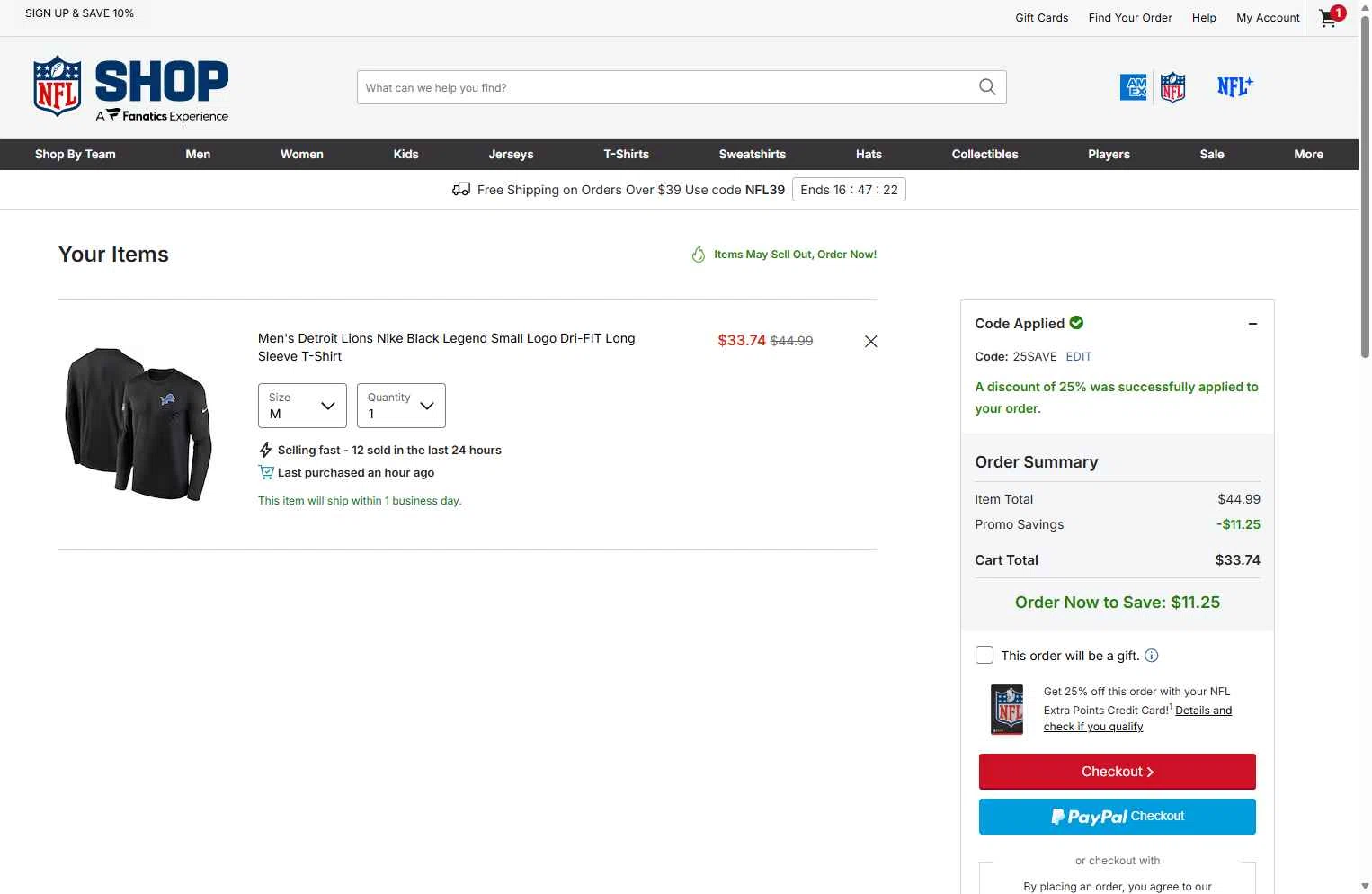This screenshot has width=1372, height=894.
Task: Click the page vertical scrollbar
Action: click(1365, 188)
